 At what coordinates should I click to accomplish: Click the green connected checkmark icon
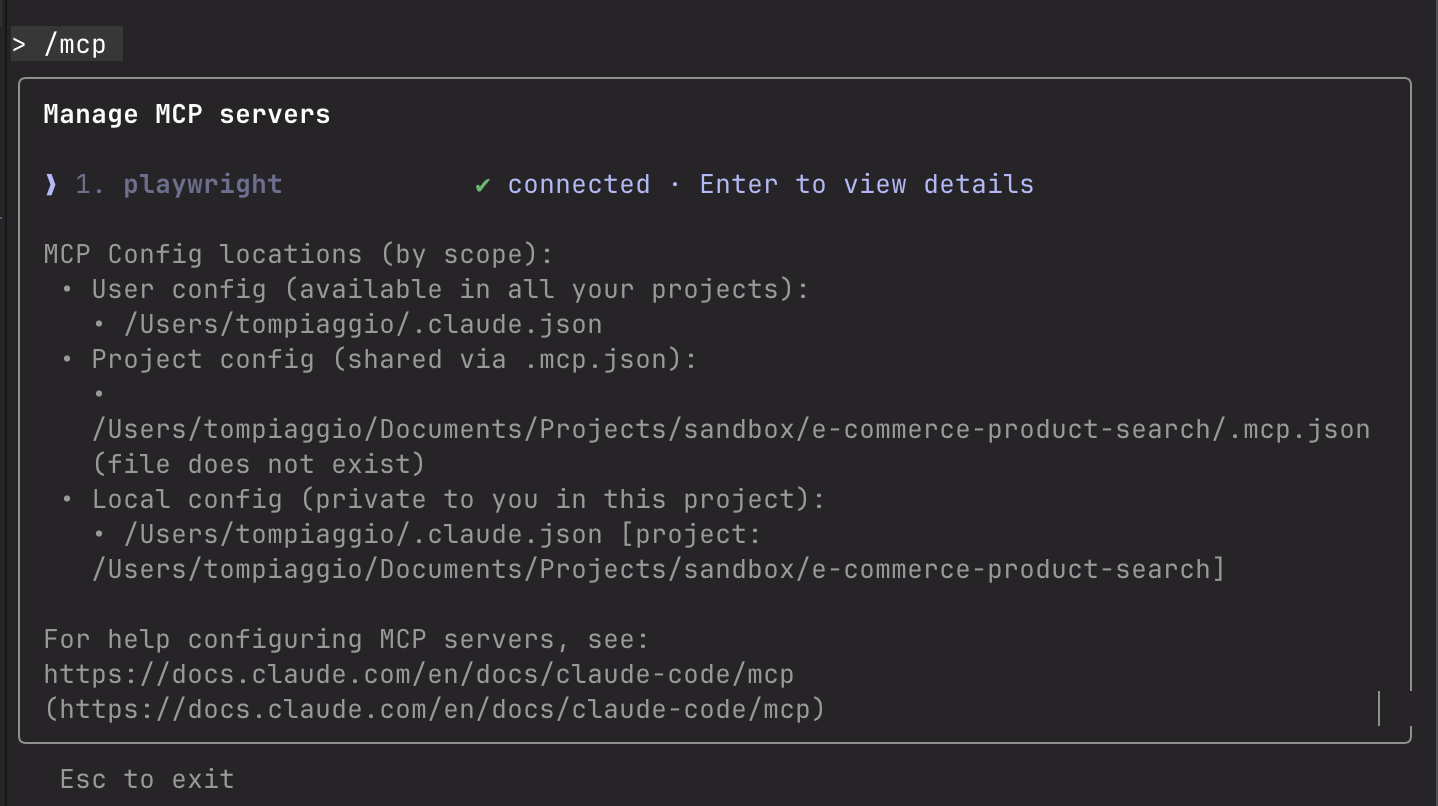click(x=483, y=185)
